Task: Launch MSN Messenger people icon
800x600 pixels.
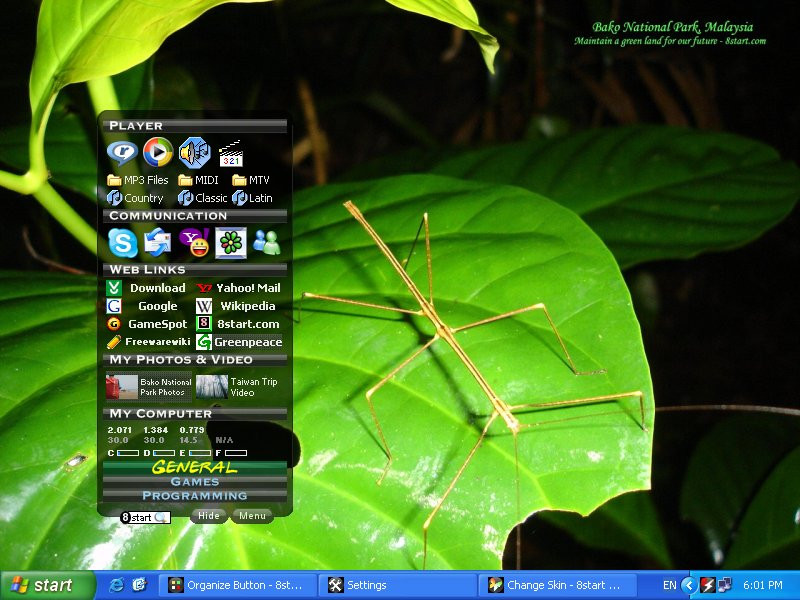Action: (267, 243)
